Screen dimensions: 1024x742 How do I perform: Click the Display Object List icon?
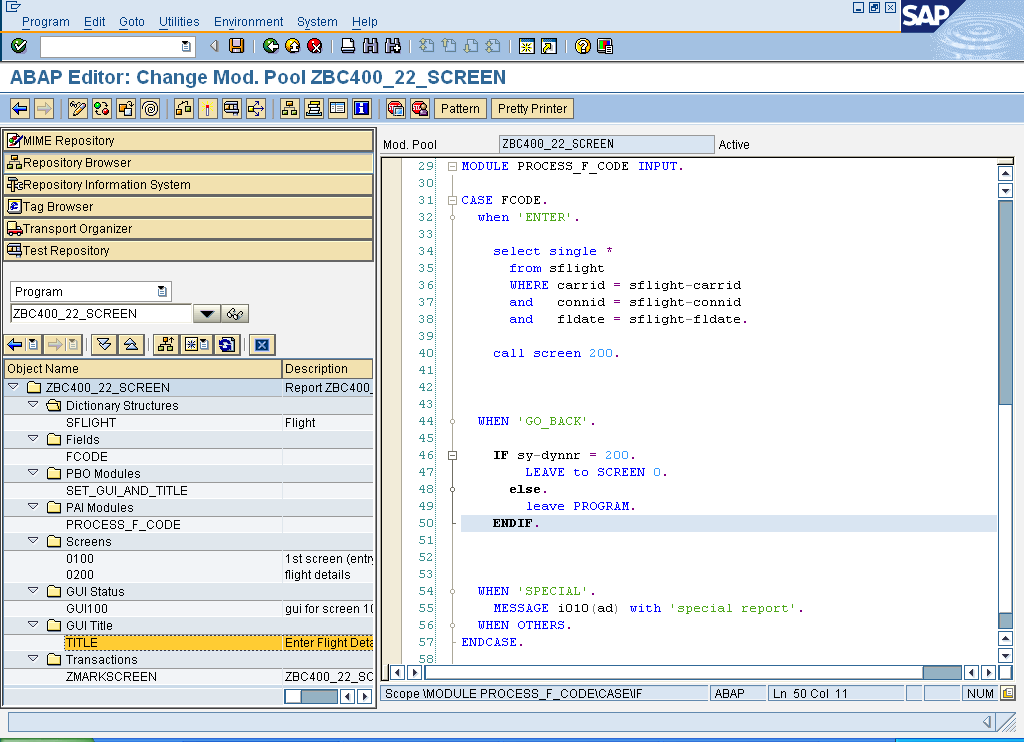point(289,108)
